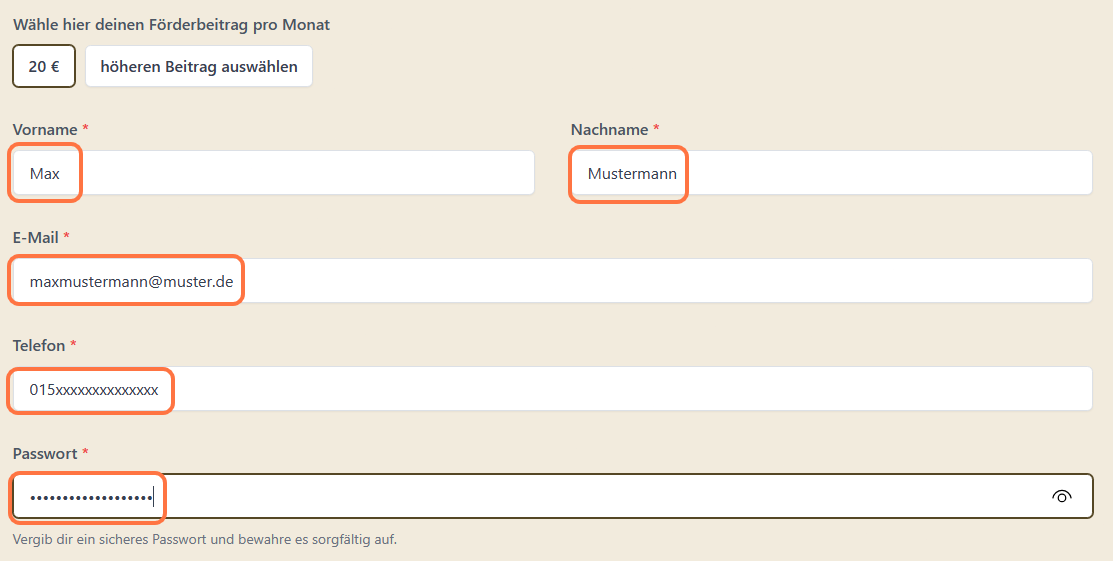Click the 'E-Mail' field label
This screenshot has width=1113, height=561.
[35, 237]
